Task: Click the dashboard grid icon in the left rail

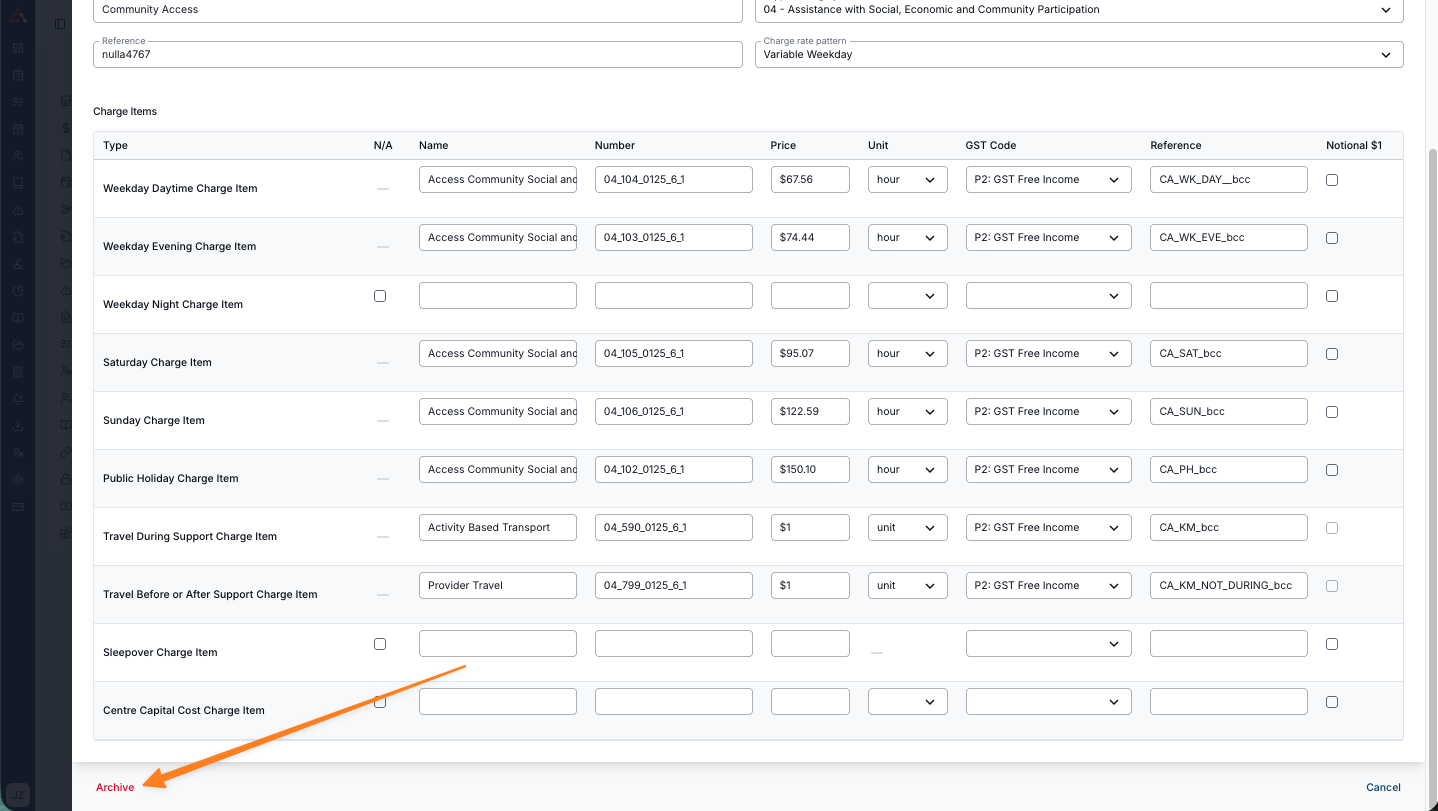Action: [18, 48]
